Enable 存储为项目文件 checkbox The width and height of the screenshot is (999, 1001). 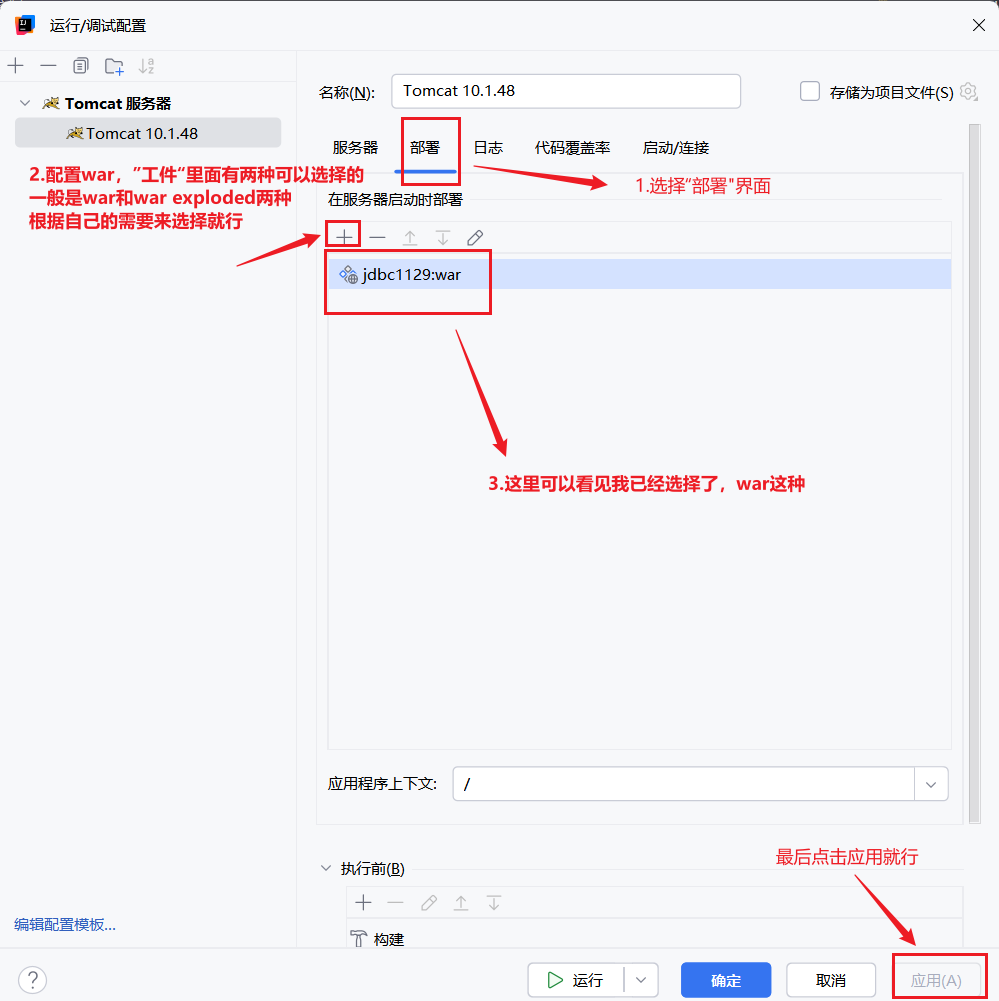pos(810,91)
